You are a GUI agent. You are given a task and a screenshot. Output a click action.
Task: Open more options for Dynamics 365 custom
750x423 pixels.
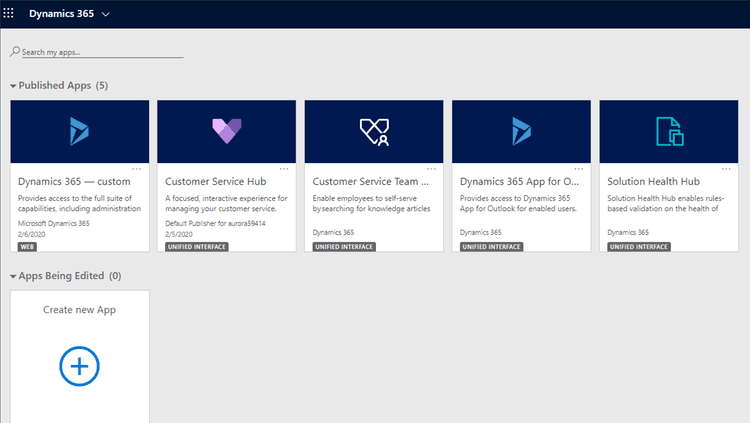click(x=137, y=169)
